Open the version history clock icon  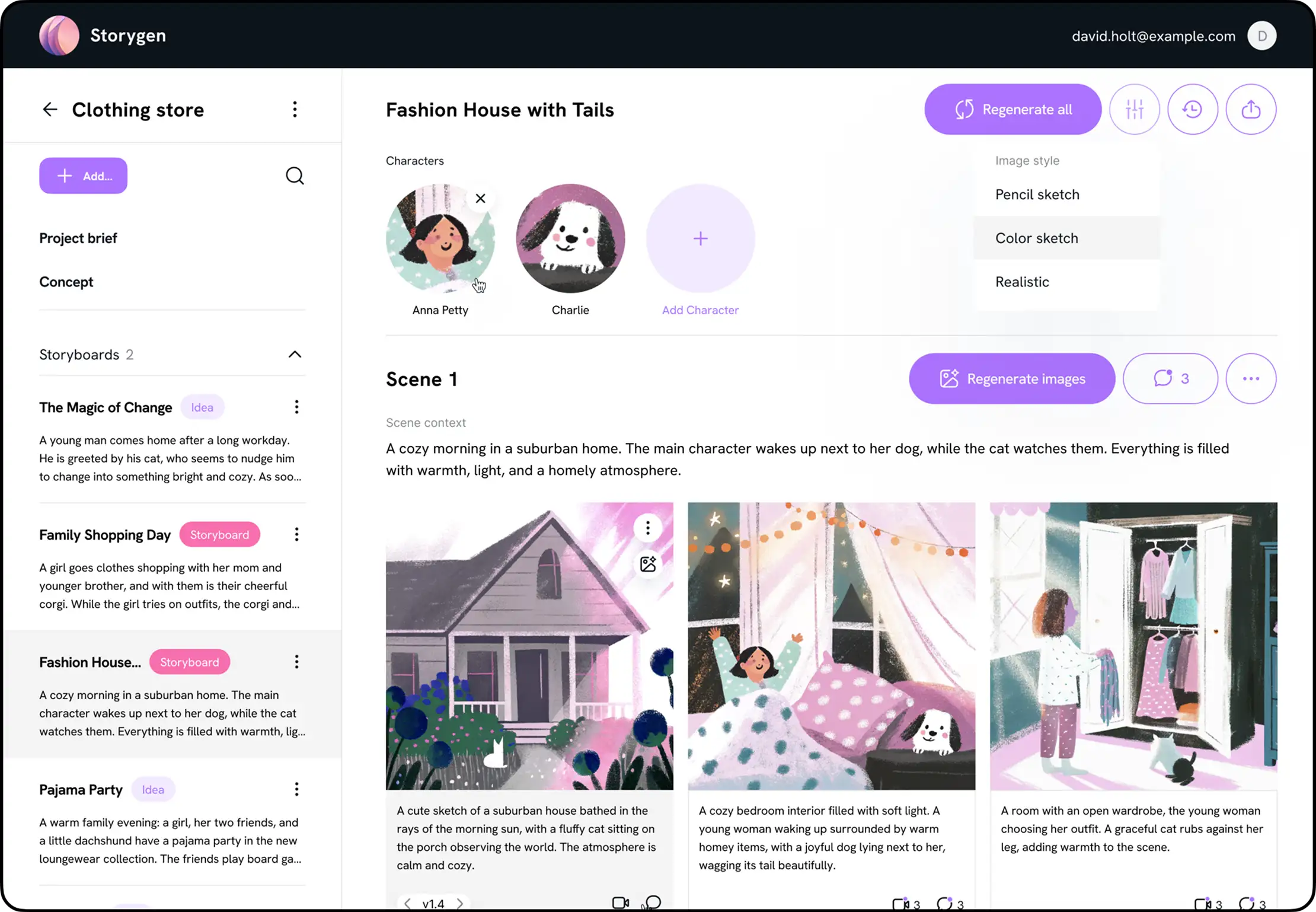coord(1192,109)
